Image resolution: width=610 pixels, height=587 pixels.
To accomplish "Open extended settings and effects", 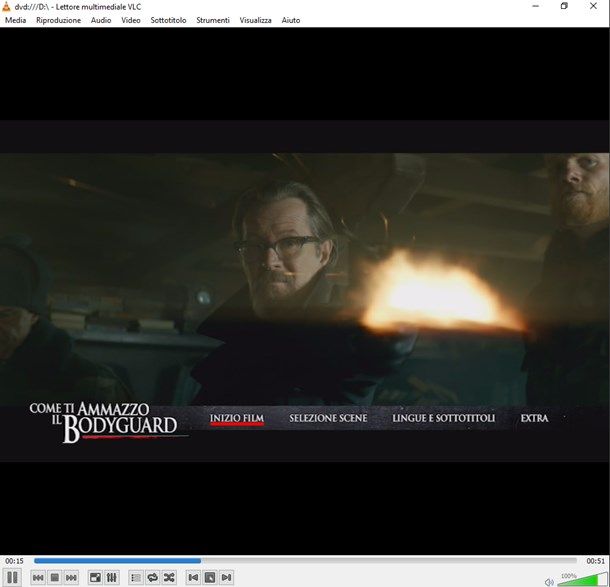I will tap(112, 578).
